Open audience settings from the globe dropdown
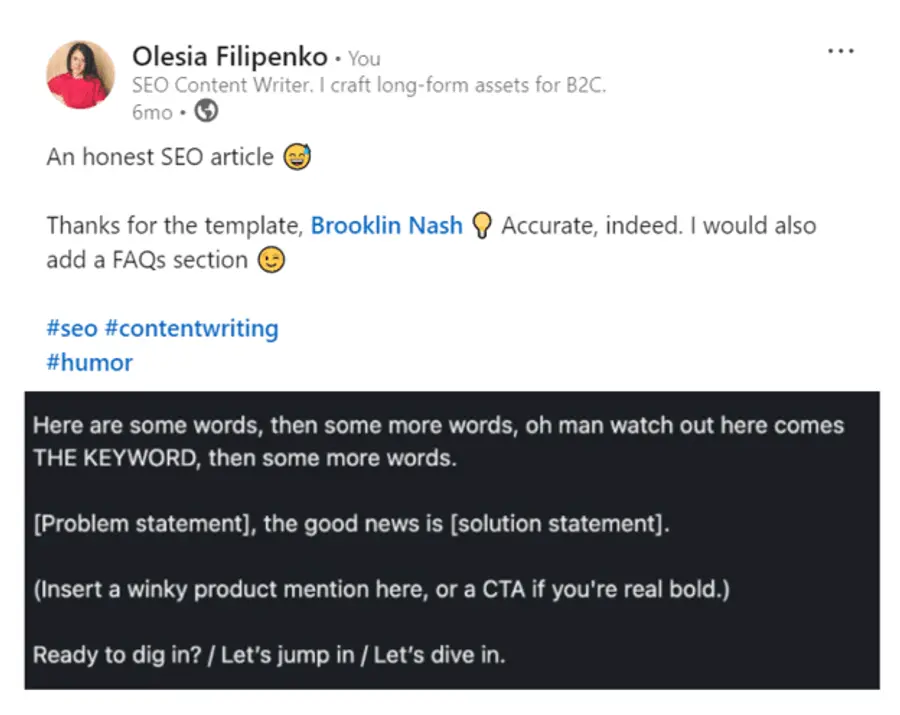The height and width of the screenshot is (715, 900). [x=207, y=112]
